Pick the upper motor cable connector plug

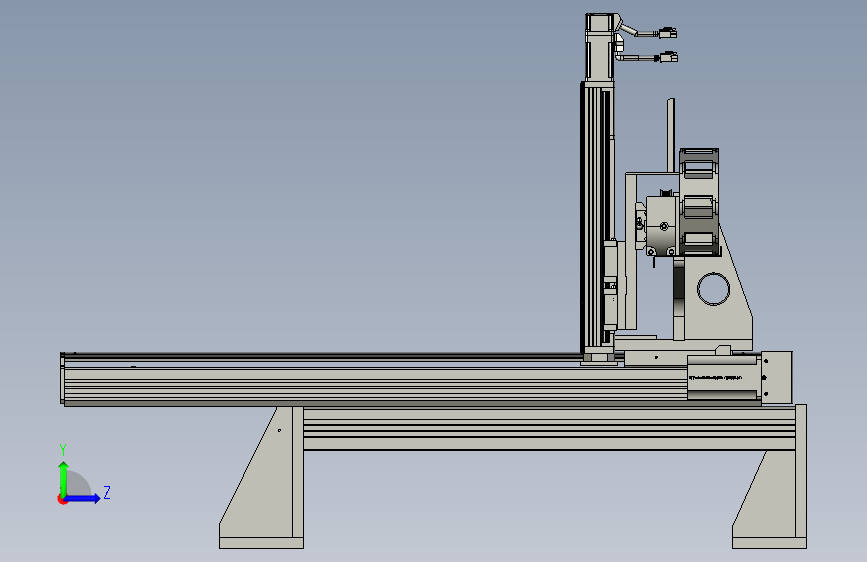click(x=668, y=33)
